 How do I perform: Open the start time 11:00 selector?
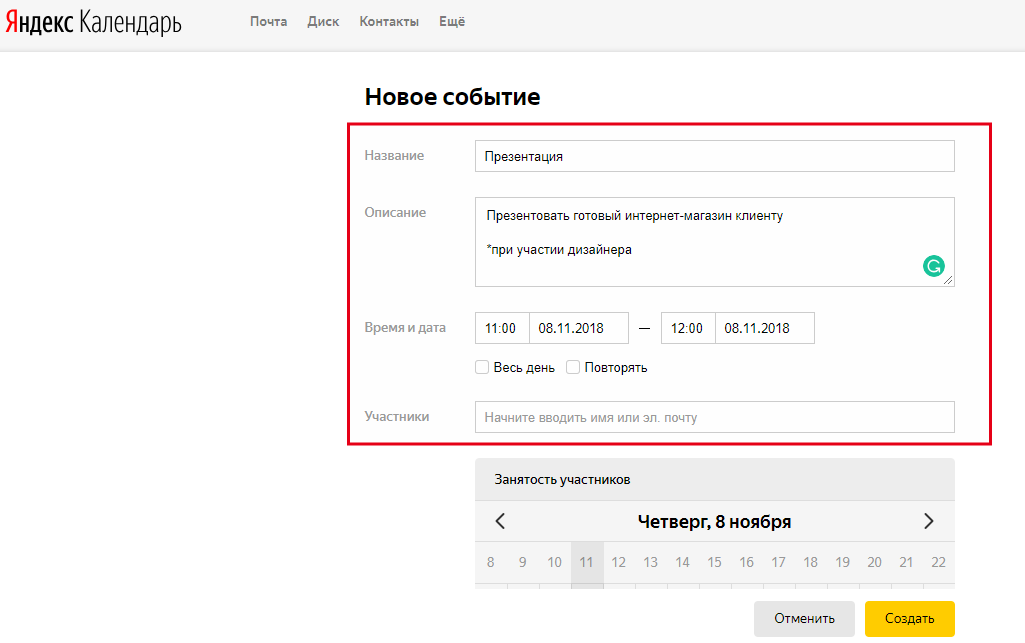pyautogui.click(x=501, y=328)
